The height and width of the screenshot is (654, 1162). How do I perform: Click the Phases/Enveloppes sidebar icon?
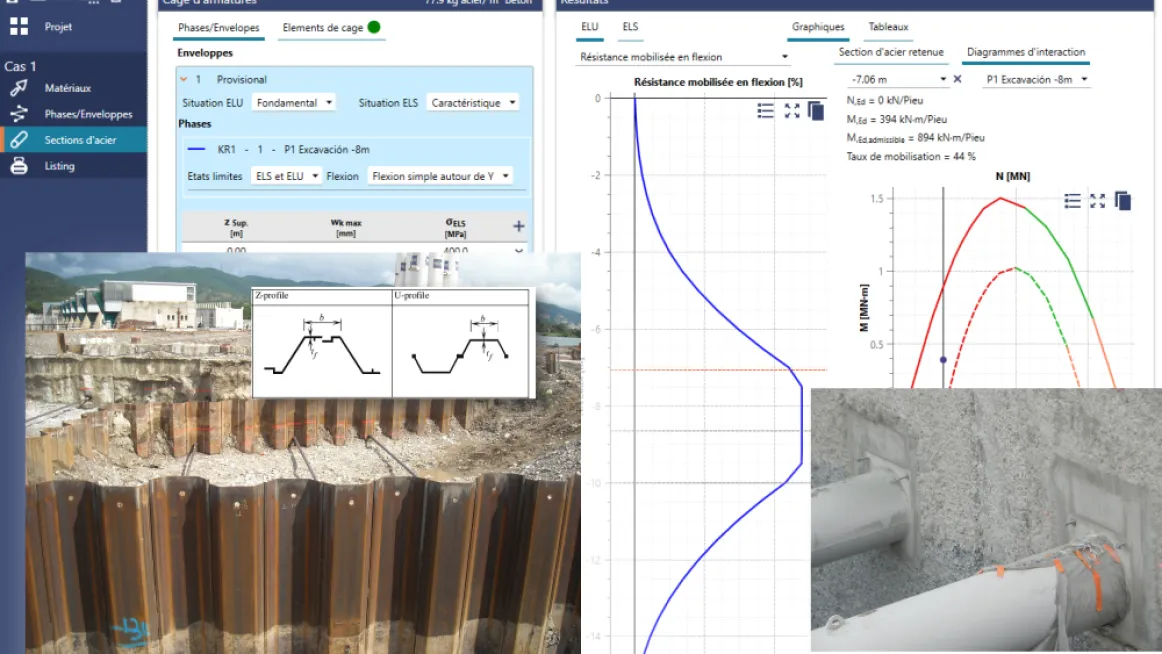click(18, 114)
